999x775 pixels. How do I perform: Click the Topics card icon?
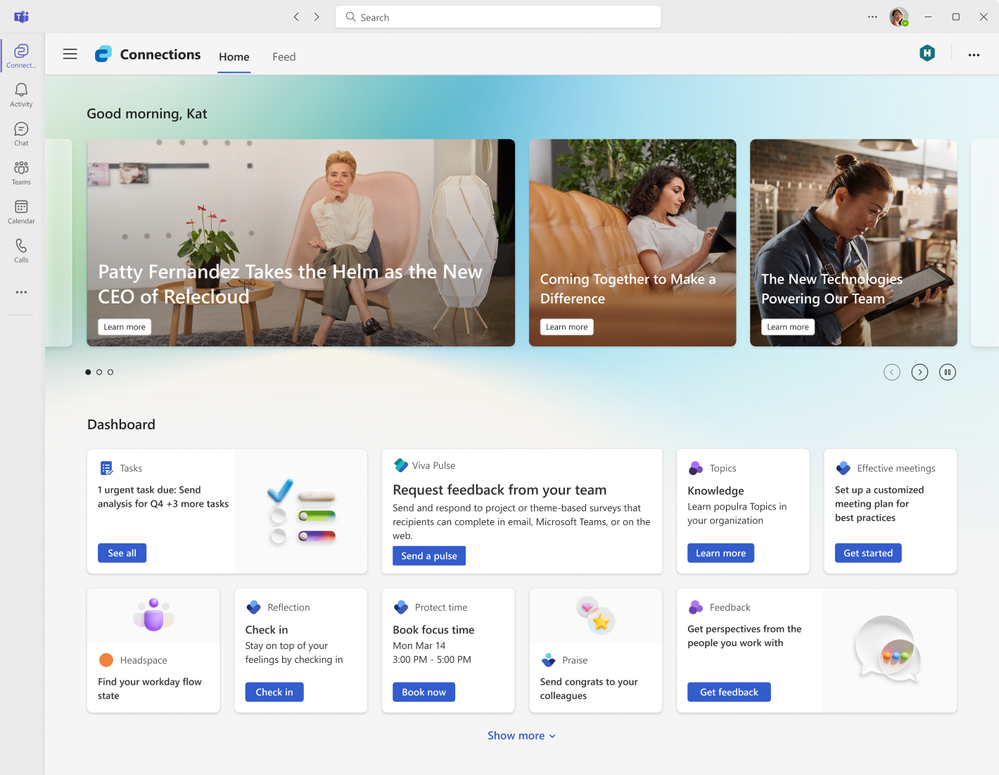(696, 468)
